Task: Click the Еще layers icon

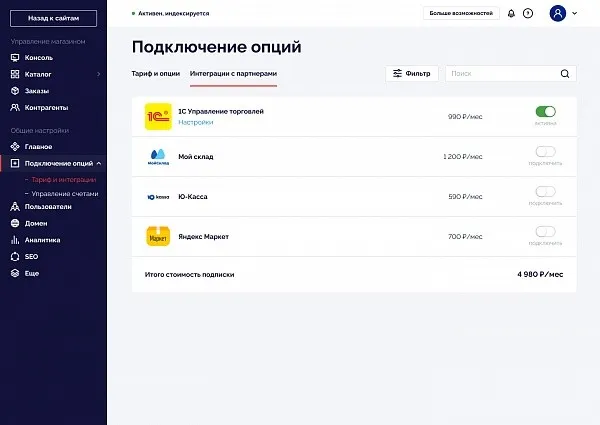Action: [15, 273]
